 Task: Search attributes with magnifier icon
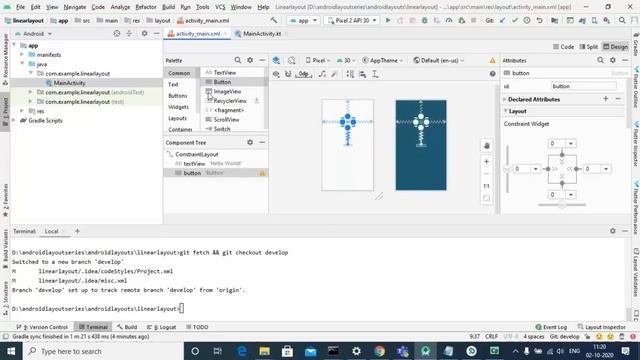(x=600, y=60)
